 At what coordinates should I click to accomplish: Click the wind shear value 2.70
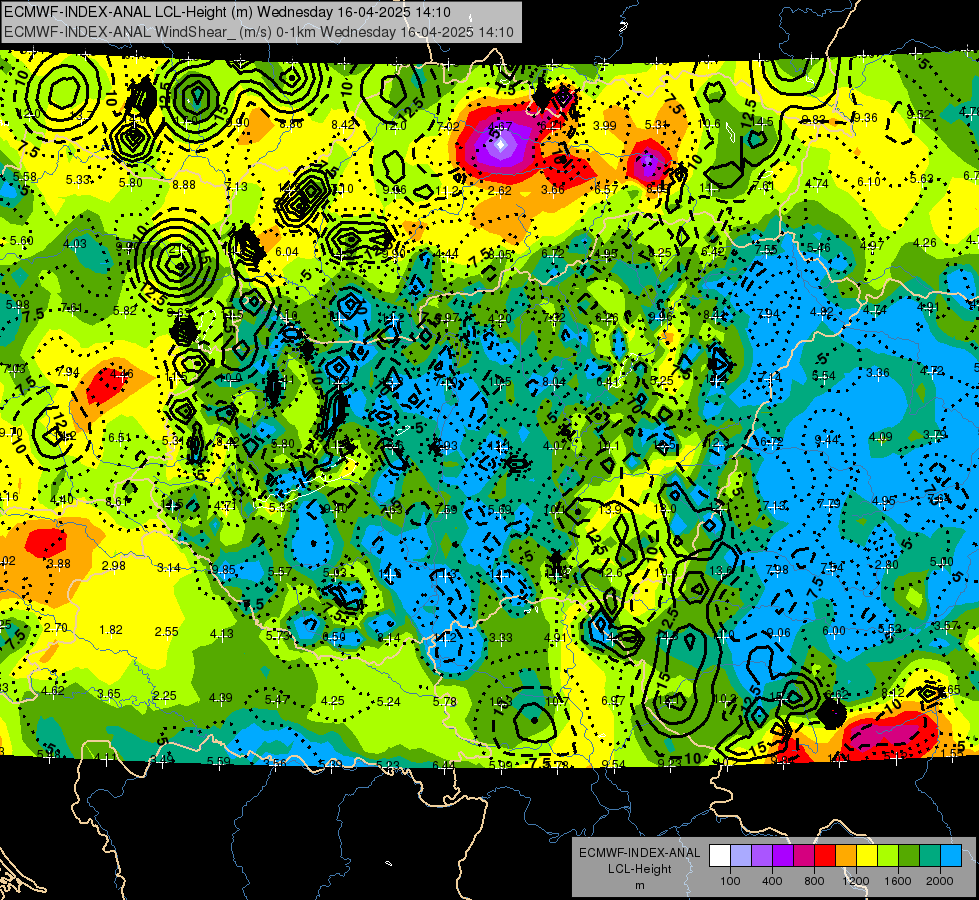point(56,628)
